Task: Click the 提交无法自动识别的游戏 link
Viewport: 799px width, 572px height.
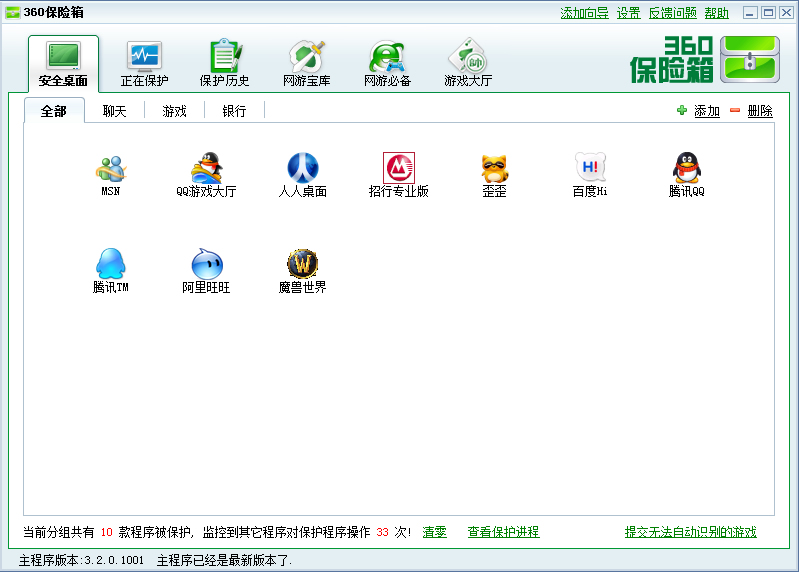Action: pyautogui.click(x=690, y=532)
